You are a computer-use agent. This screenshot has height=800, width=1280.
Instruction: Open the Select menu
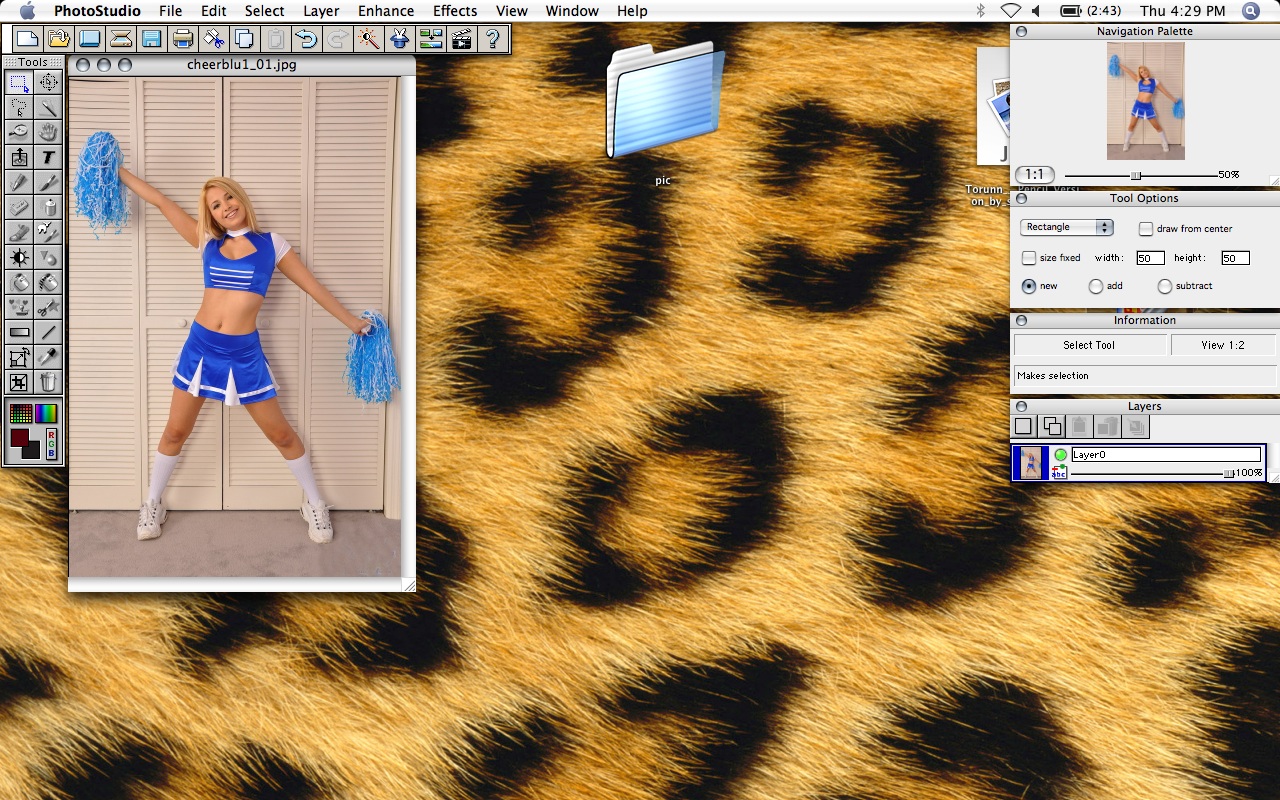pyautogui.click(x=264, y=11)
